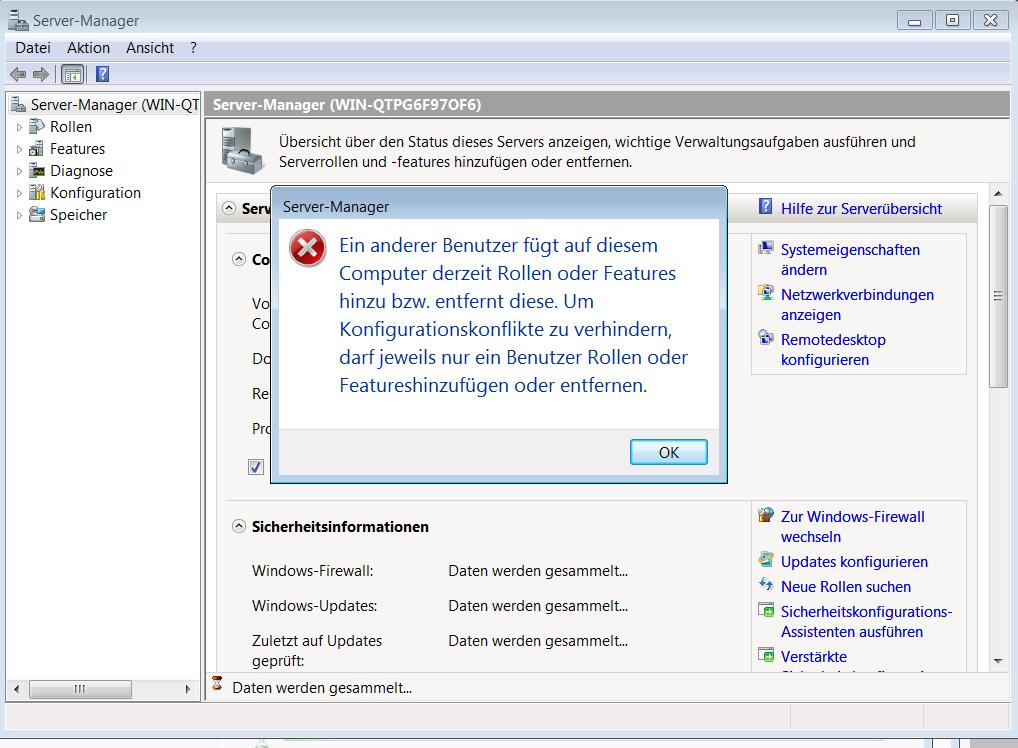Click status bar text Daten werden gesammelt...
The width and height of the screenshot is (1018, 748).
pyautogui.click(x=322, y=688)
